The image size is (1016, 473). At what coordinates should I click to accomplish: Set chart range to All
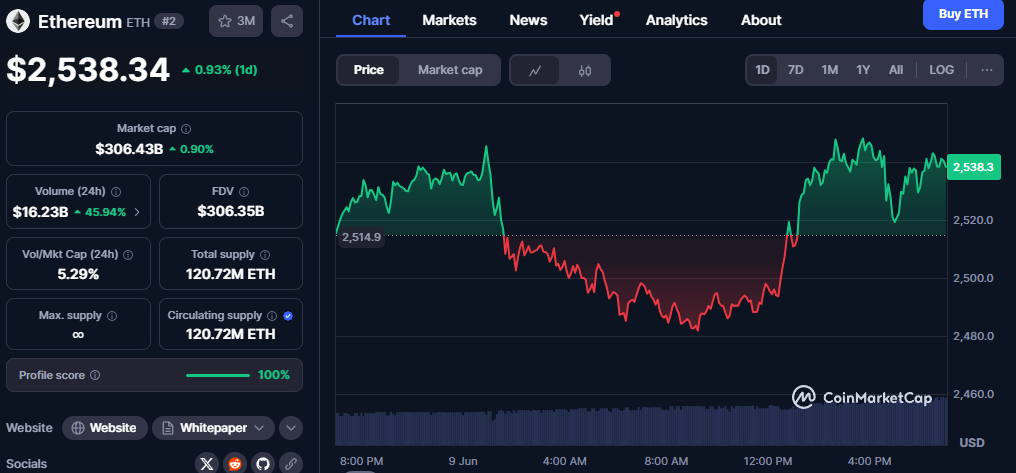[x=896, y=70]
